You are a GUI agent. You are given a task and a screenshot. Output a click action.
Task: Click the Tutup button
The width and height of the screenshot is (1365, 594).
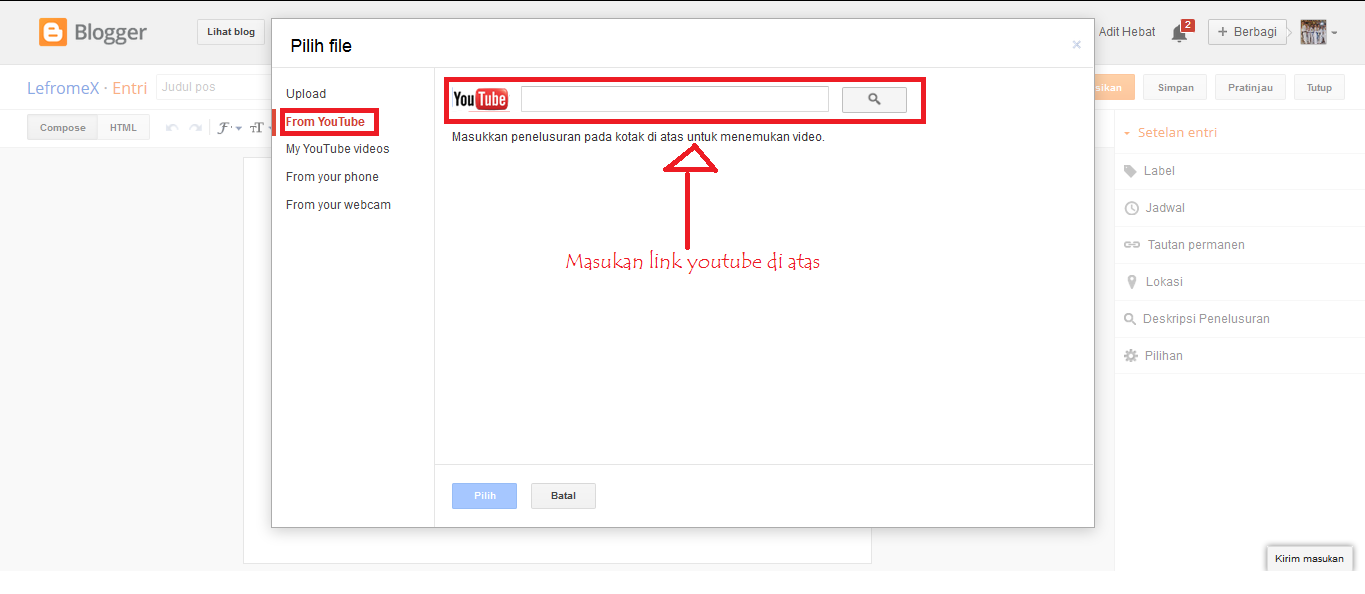point(1319,88)
